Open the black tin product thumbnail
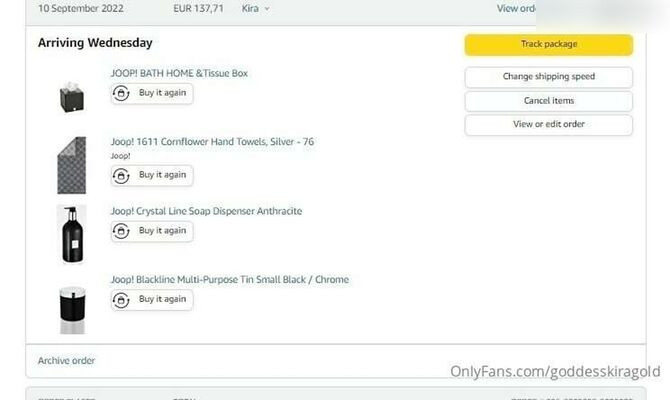Screen dimensions: 670x400 [x=72, y=310]
